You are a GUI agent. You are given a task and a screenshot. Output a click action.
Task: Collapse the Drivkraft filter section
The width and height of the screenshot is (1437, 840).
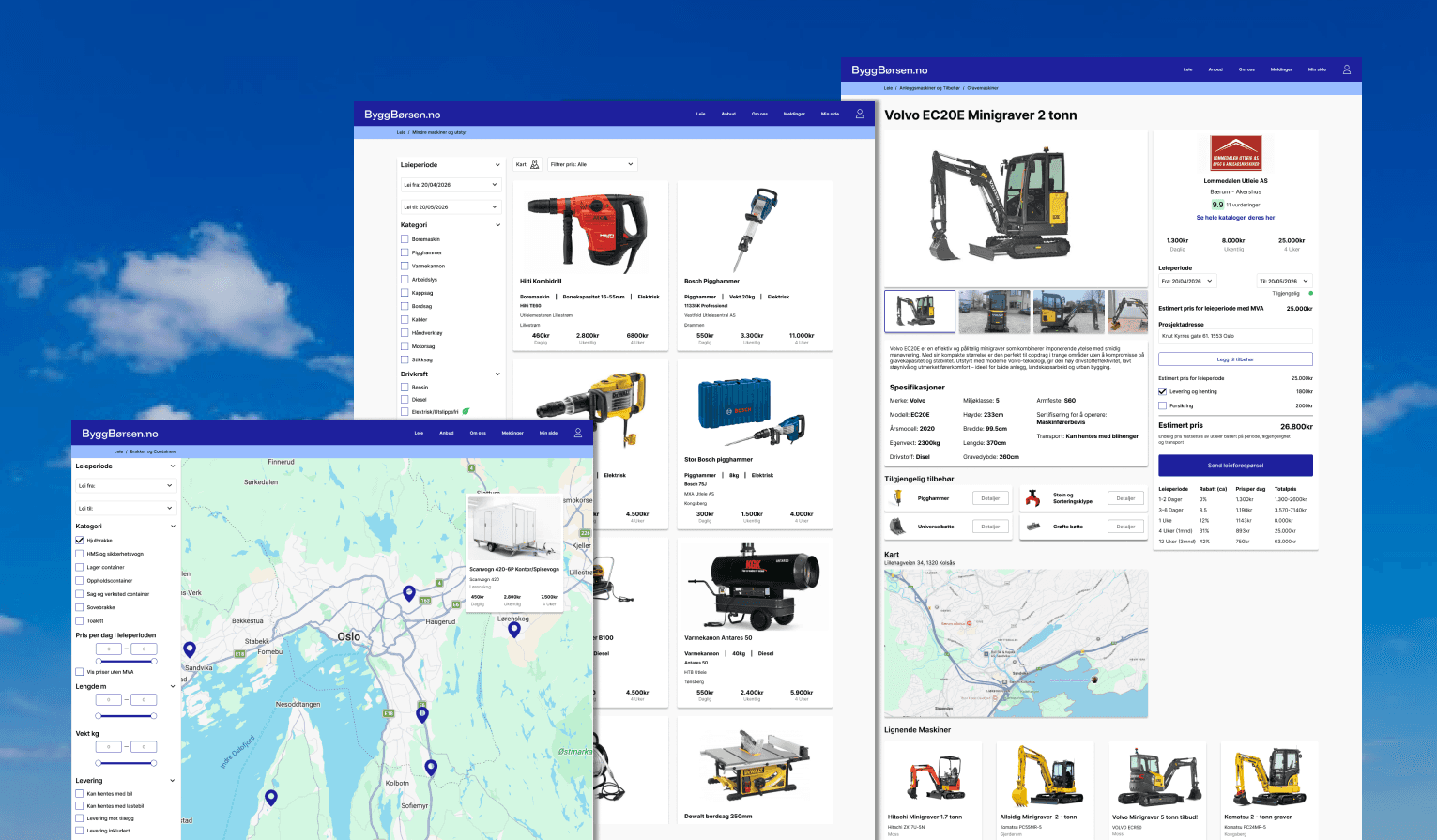click(x=497, y=374)
